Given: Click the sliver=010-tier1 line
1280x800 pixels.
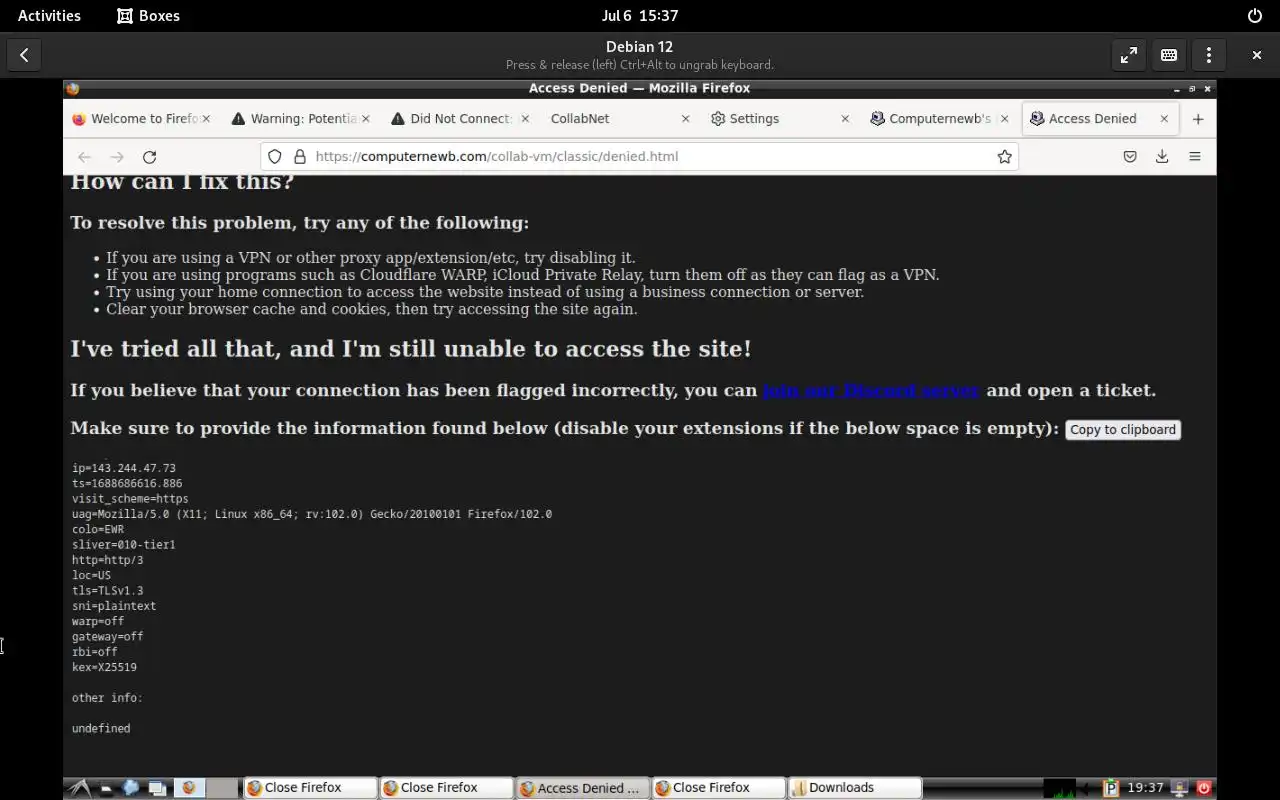Looking at the screenshot, I should (x=124, y=545).
